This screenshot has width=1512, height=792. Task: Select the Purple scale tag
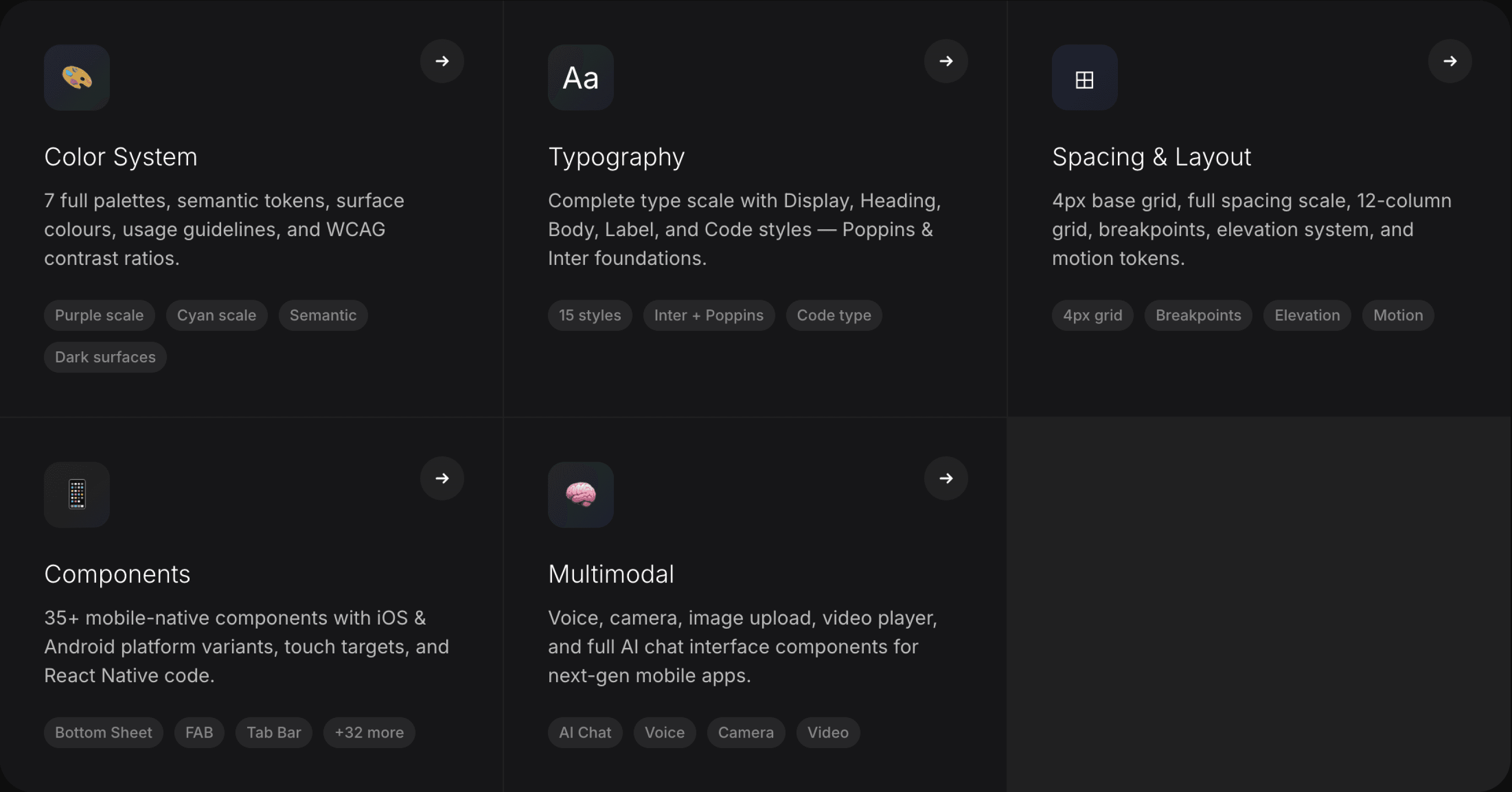click(99, 315)
